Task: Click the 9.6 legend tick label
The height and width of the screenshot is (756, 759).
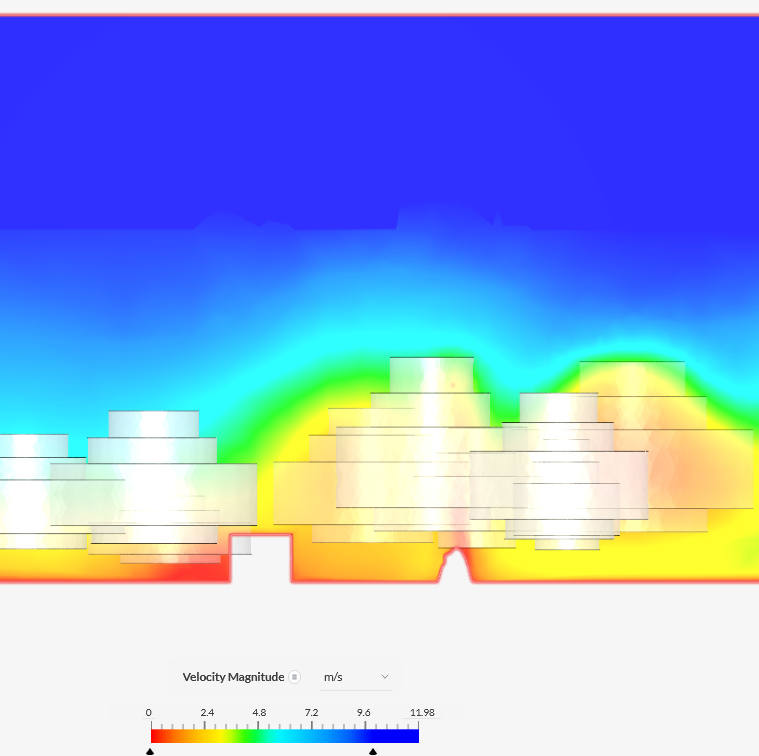Action: (x=364, y=712)
